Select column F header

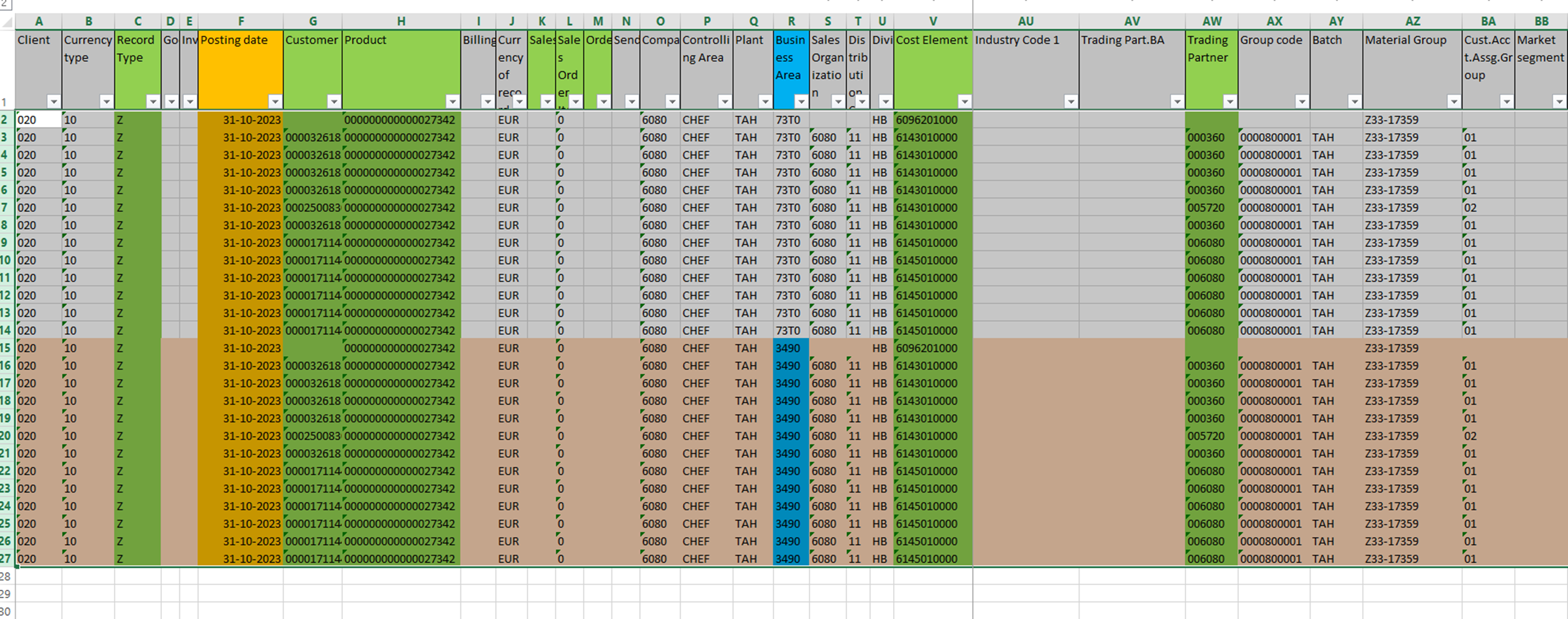[241, 21]
